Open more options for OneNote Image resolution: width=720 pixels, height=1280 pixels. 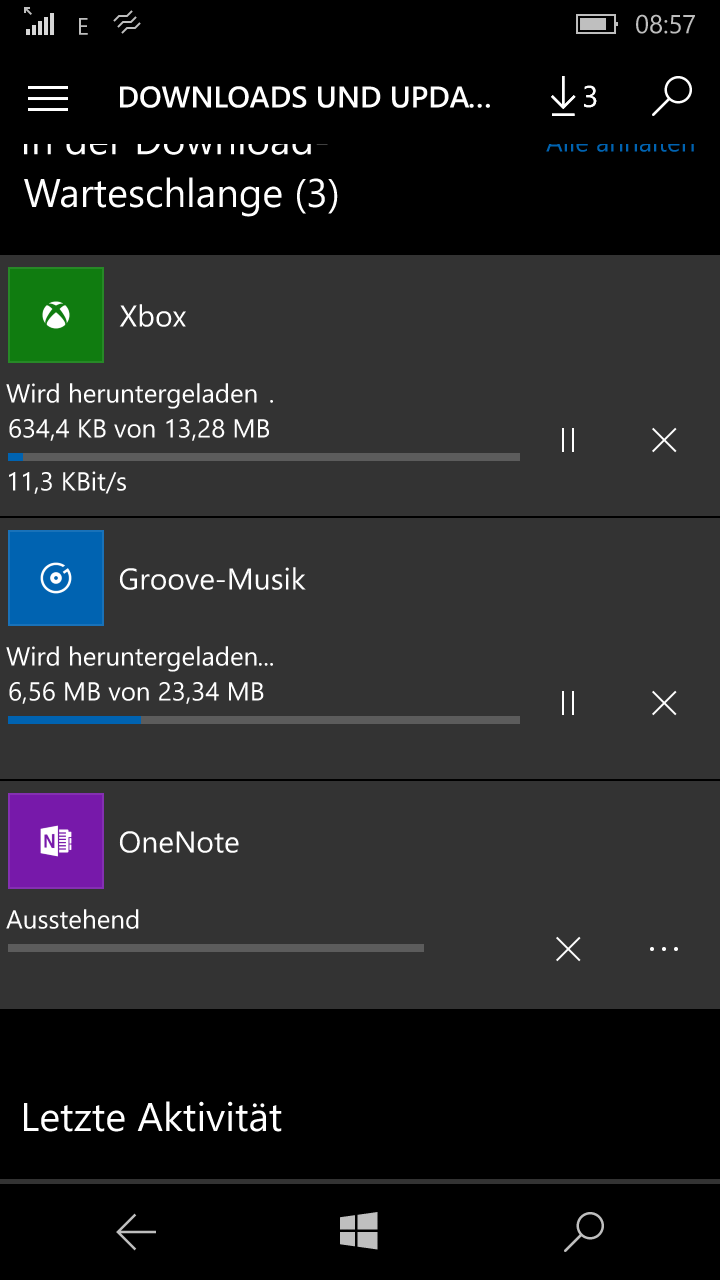click(664, 949)
